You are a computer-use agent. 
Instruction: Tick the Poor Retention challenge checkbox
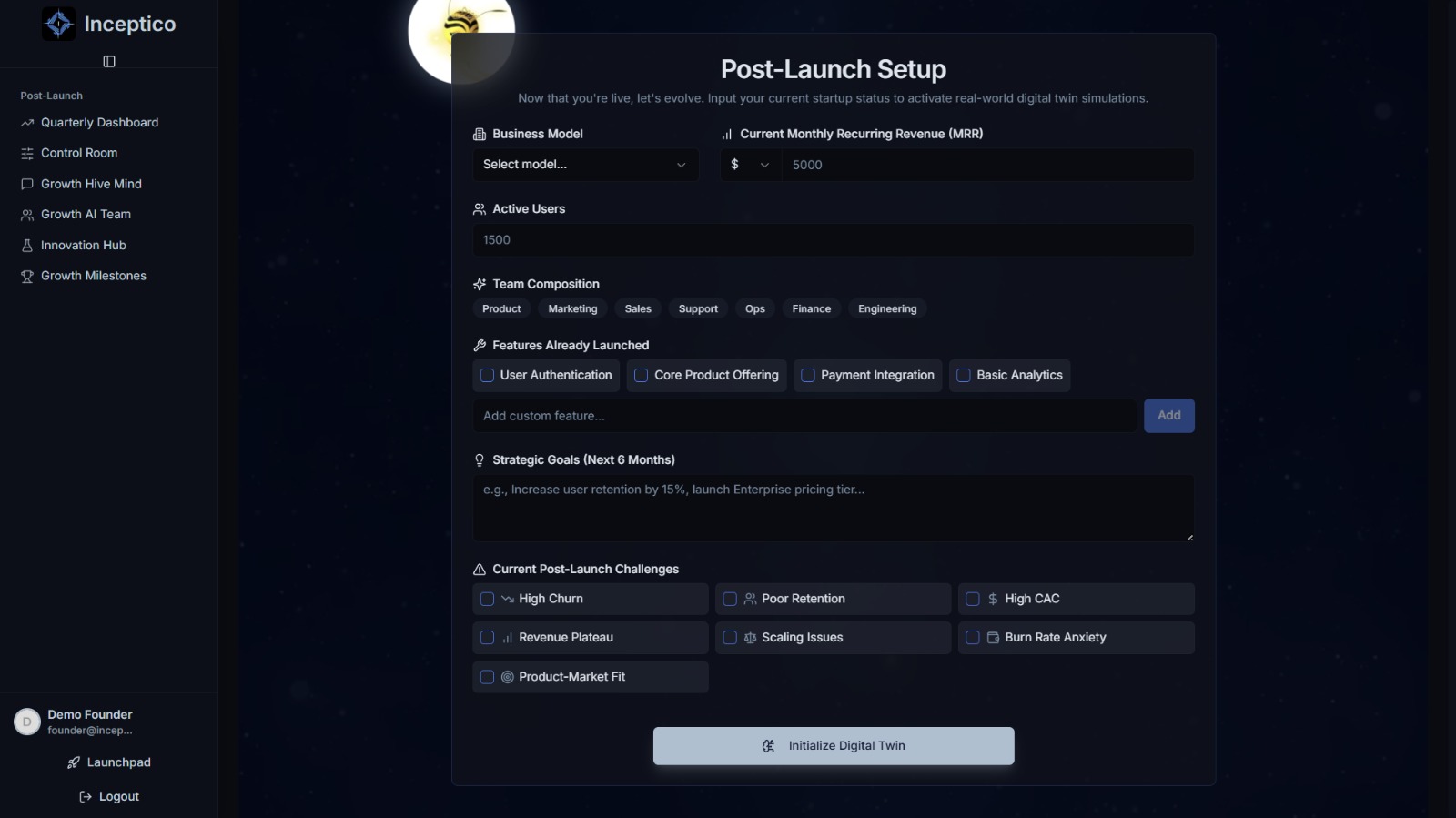730,599
